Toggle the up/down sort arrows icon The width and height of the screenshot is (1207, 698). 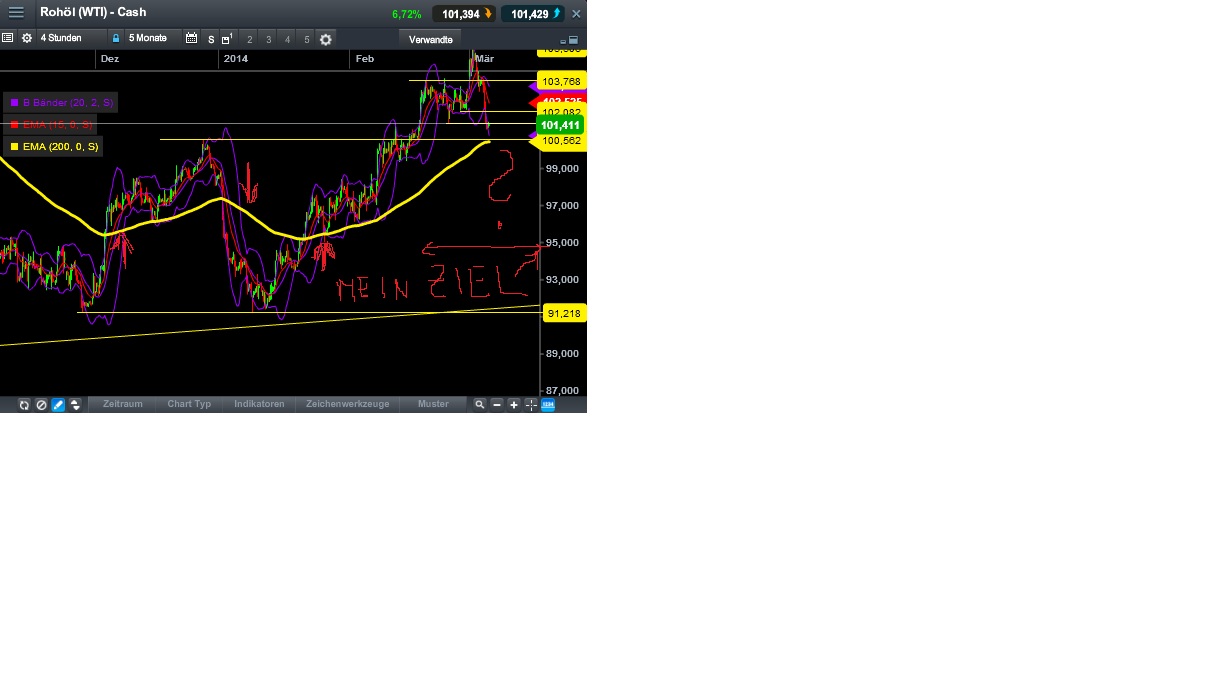(x=75, y=404)
